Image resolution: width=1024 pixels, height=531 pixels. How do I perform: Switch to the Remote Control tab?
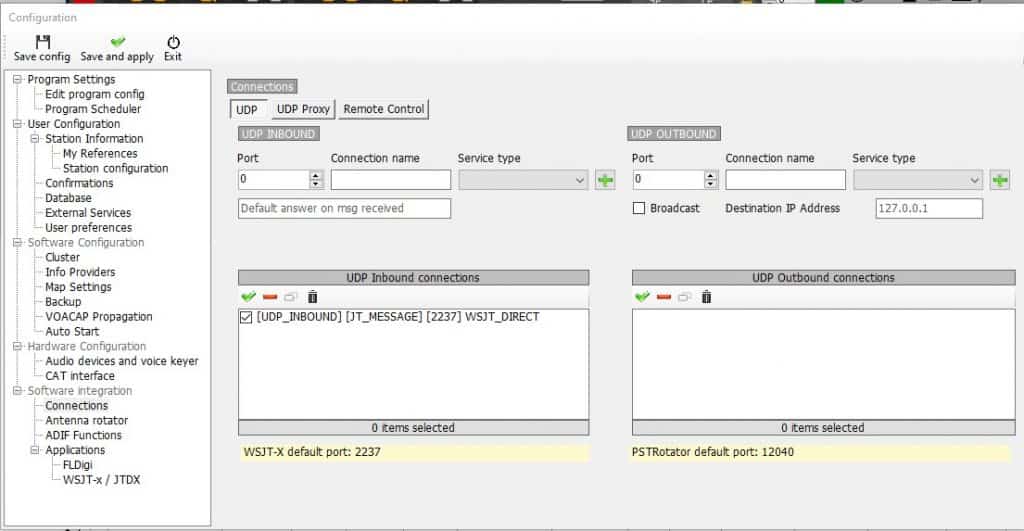tap(384, 109)
